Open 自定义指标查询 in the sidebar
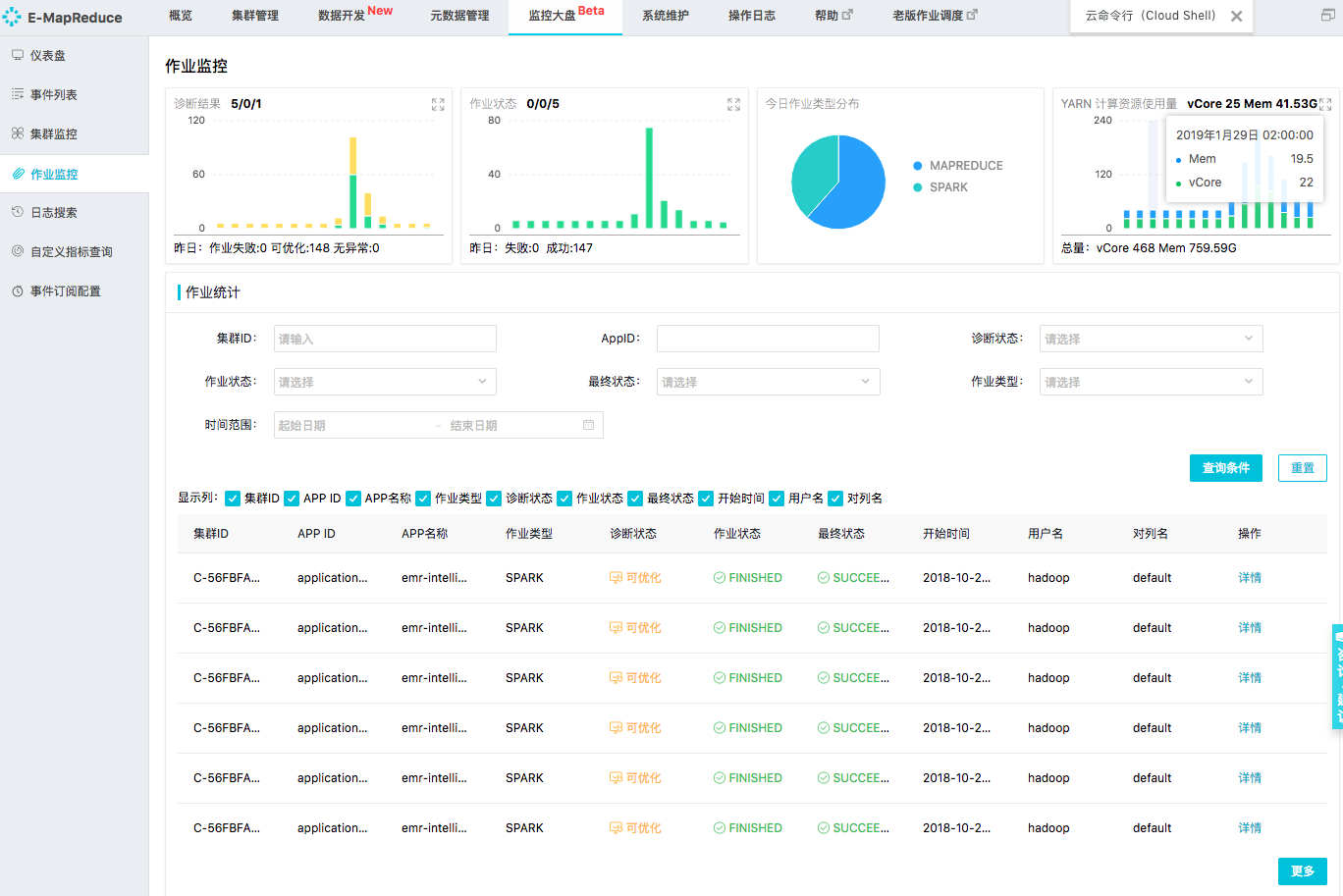The height and width of the screenshot is (896, 1343). coord(74,252)
